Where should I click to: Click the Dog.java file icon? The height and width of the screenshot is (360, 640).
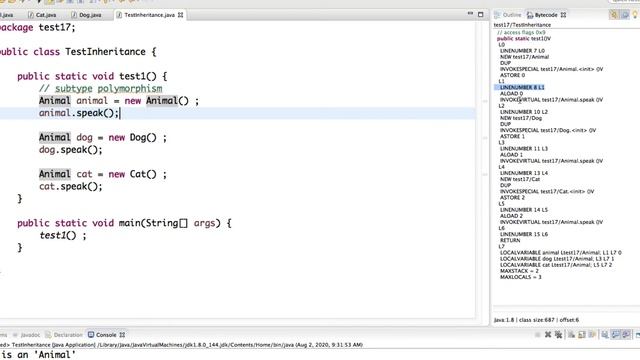pos(74,15)
